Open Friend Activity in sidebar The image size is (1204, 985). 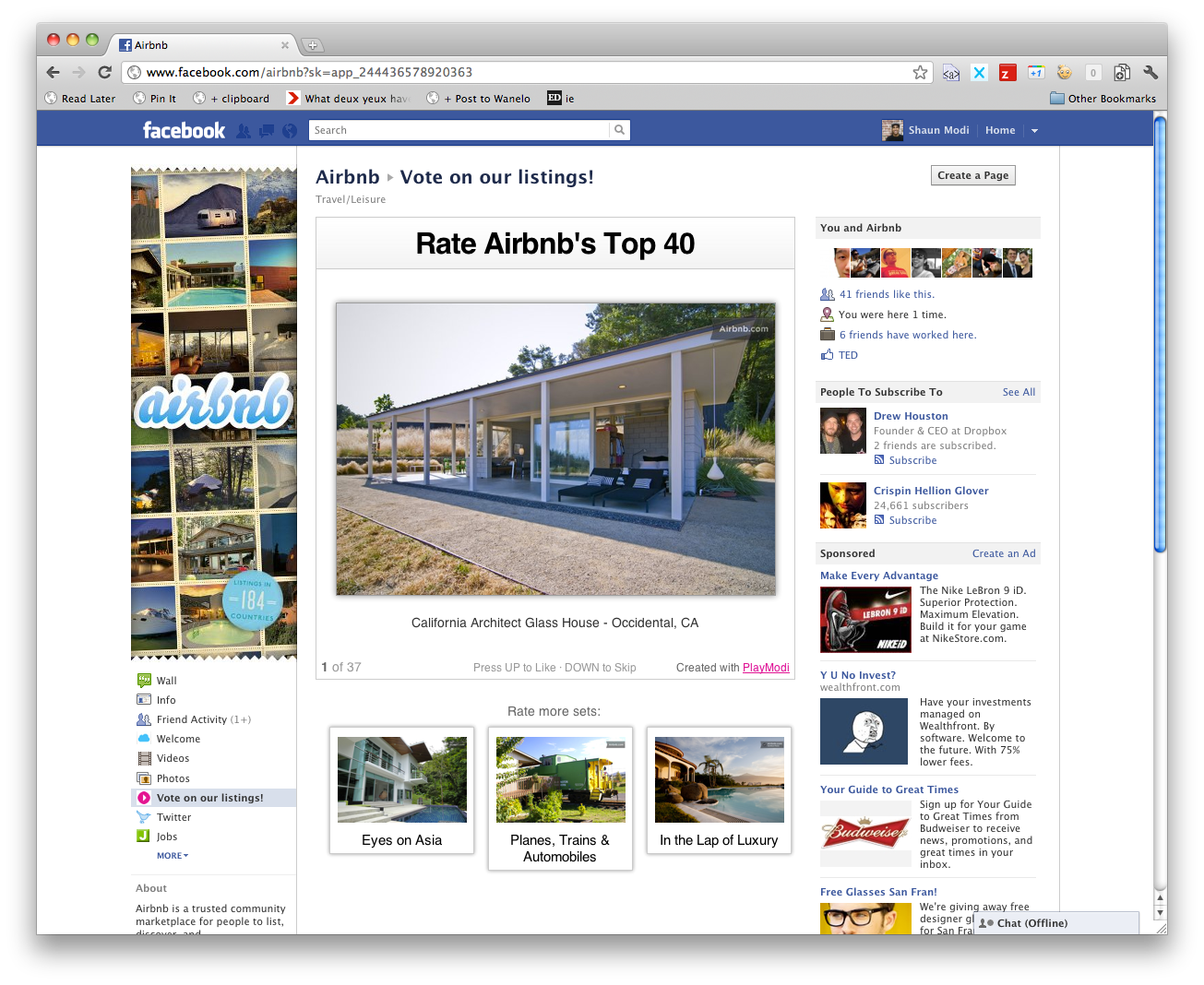[192, 719]
